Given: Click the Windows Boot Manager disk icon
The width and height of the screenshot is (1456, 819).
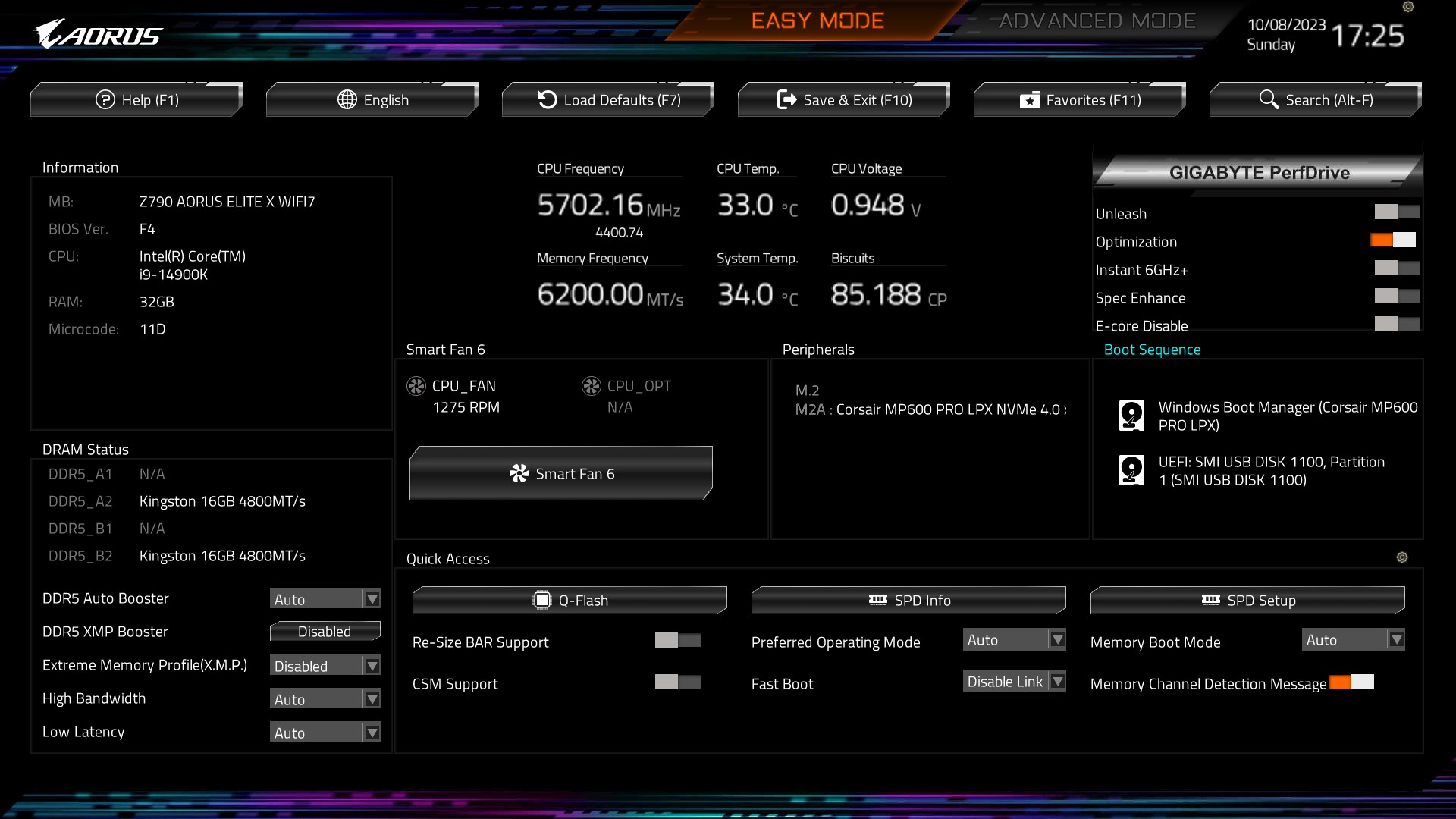Looking at the screenshot, I should (1131, 416).
